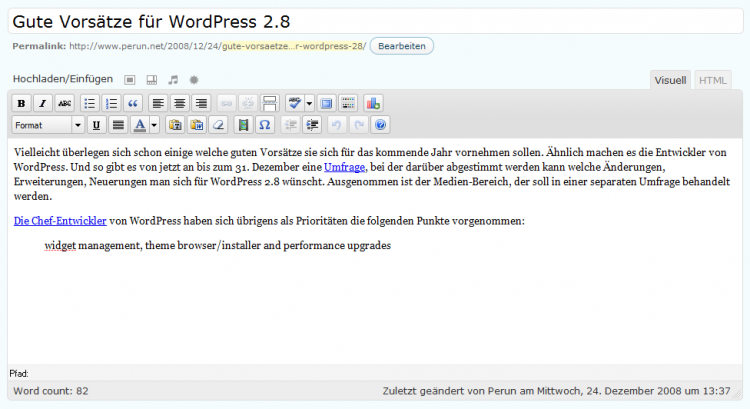750x409 pixels.
Task: Click the custom character Omega icon
Action: [264, 125]
